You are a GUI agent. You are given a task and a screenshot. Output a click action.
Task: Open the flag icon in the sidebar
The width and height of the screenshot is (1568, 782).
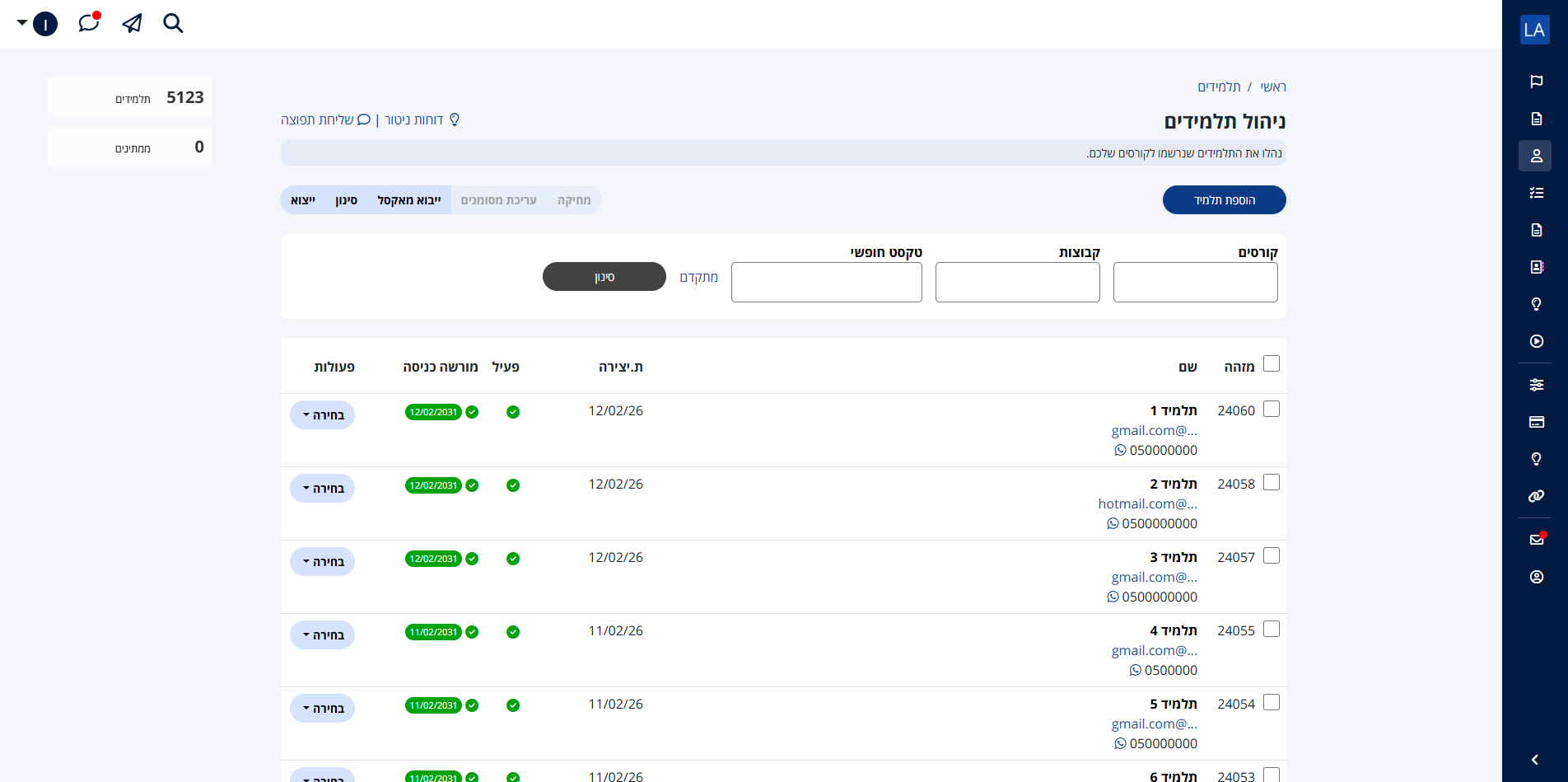click(x=1536, y=82)
